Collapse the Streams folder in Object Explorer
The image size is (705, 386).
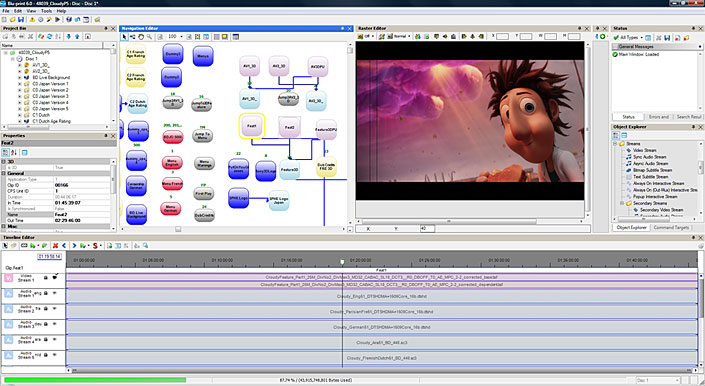coord(615,144)
